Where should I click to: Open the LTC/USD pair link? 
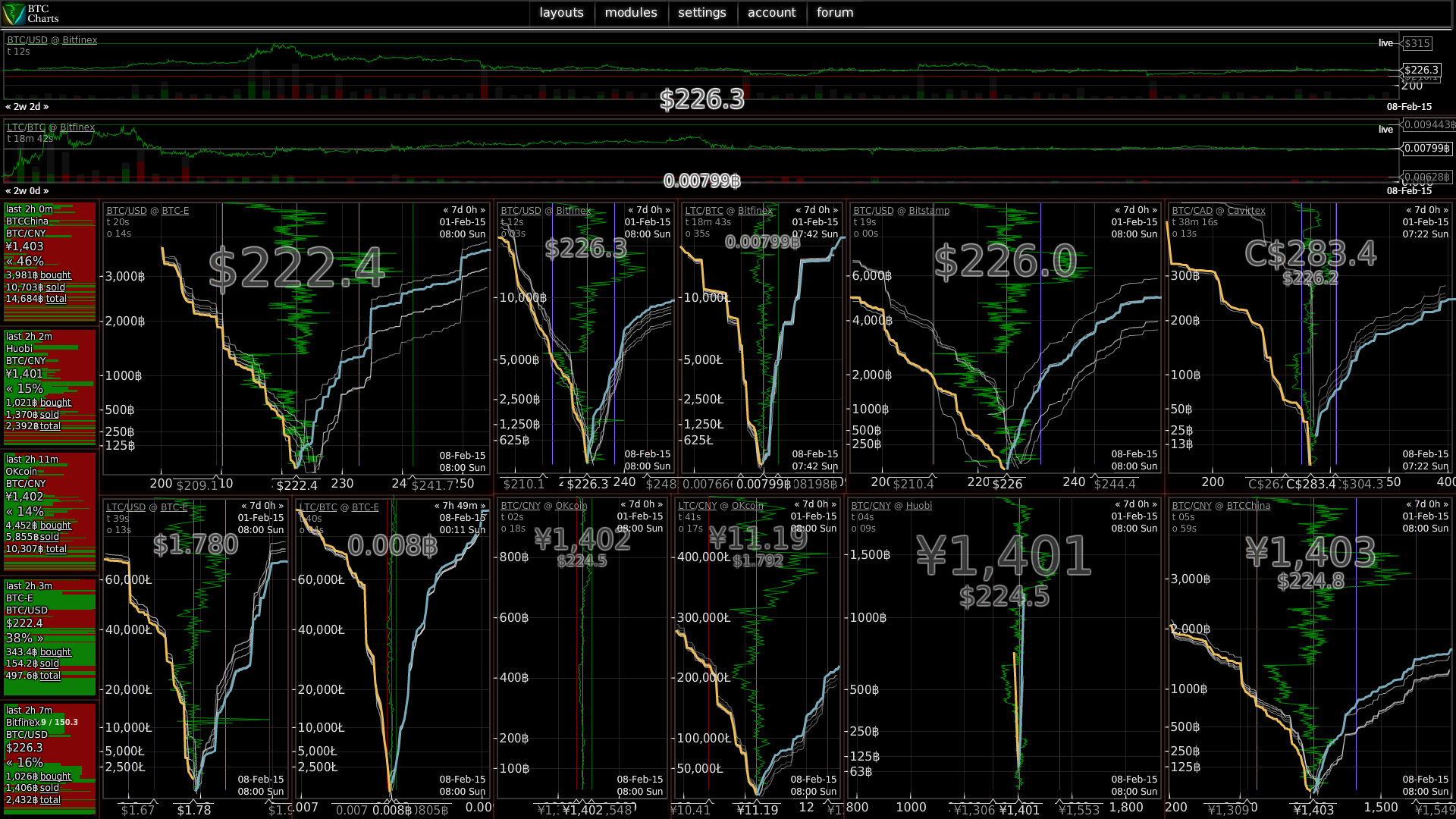tap(126, 507)
